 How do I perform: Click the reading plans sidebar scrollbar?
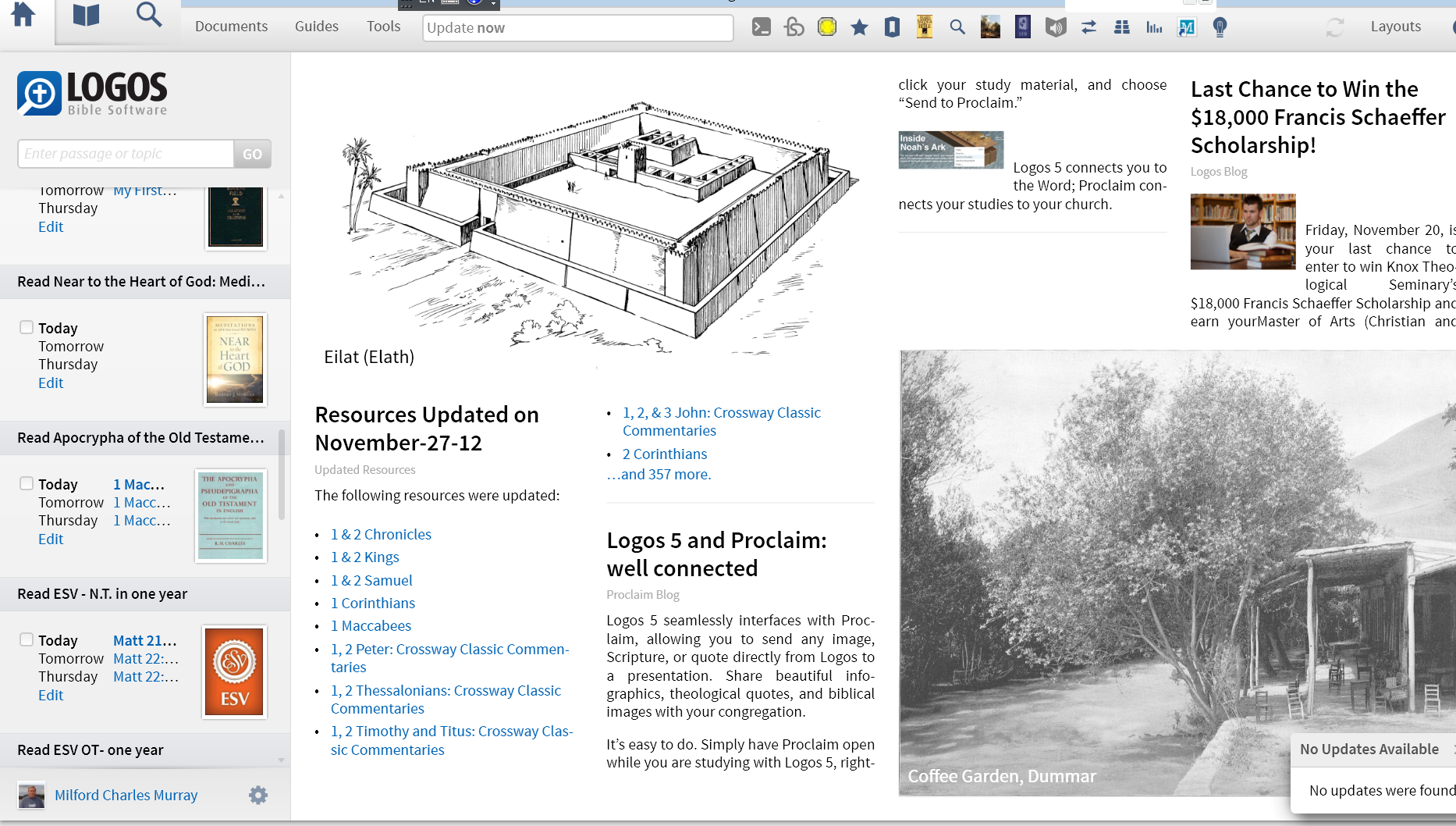(282, 474)
